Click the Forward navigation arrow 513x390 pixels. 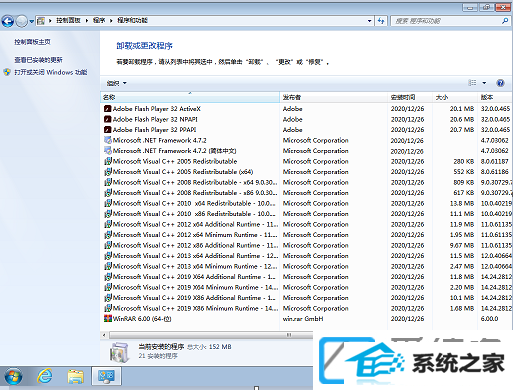(x=21, y=21)
